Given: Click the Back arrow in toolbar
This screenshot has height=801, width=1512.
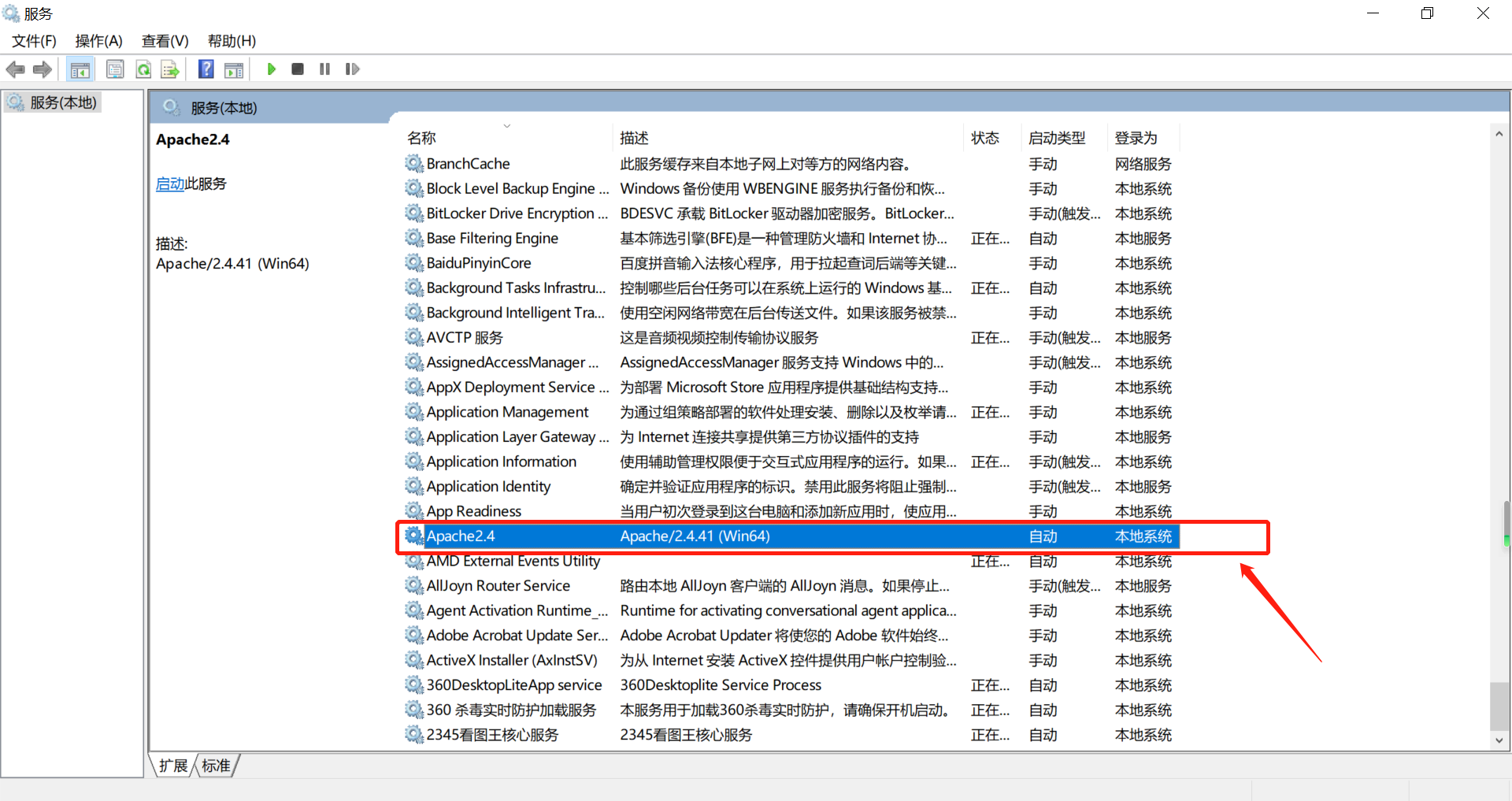Looking at the screenshot, I should tap(15, 69).
